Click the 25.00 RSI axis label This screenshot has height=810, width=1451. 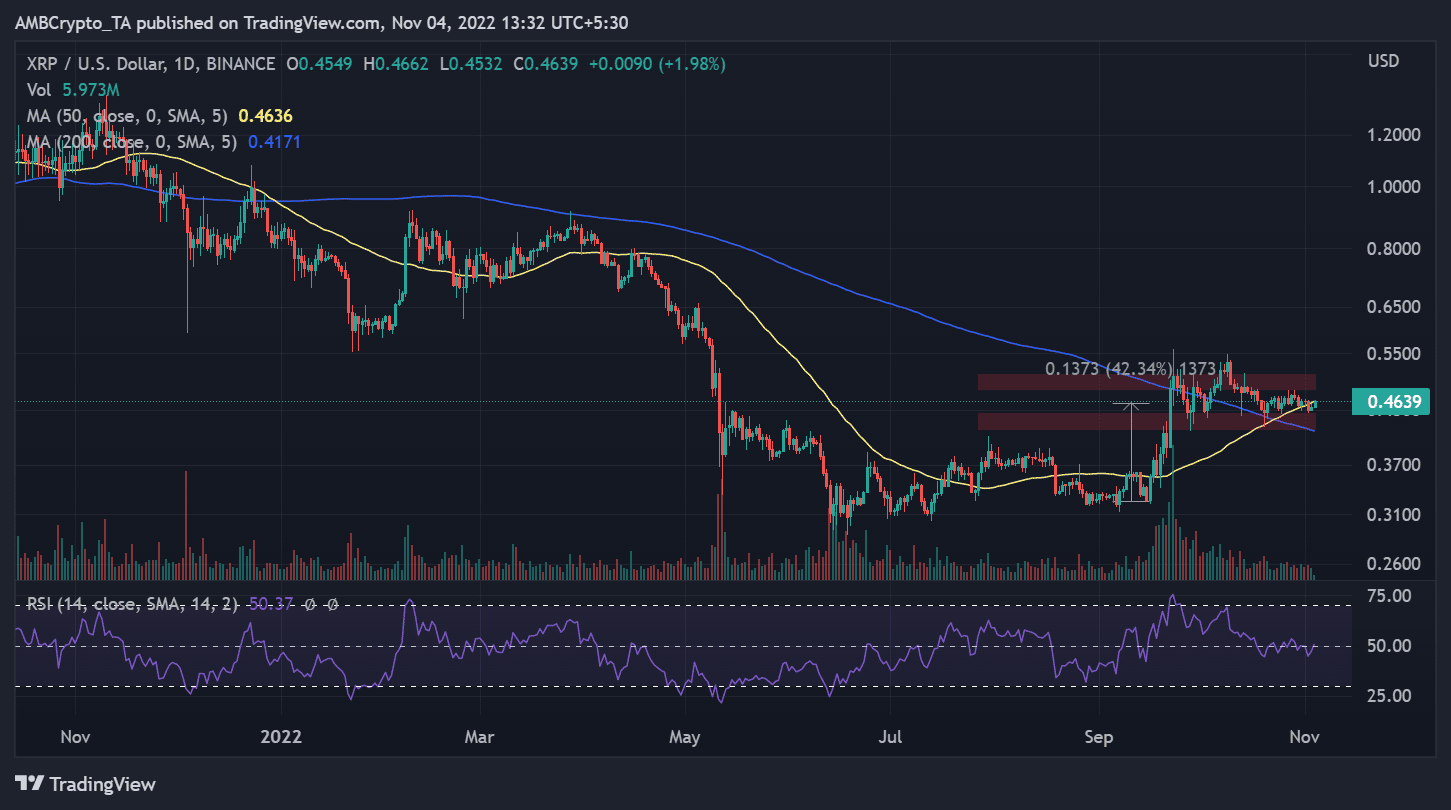pyautogui.click(x=1389, y=695)
